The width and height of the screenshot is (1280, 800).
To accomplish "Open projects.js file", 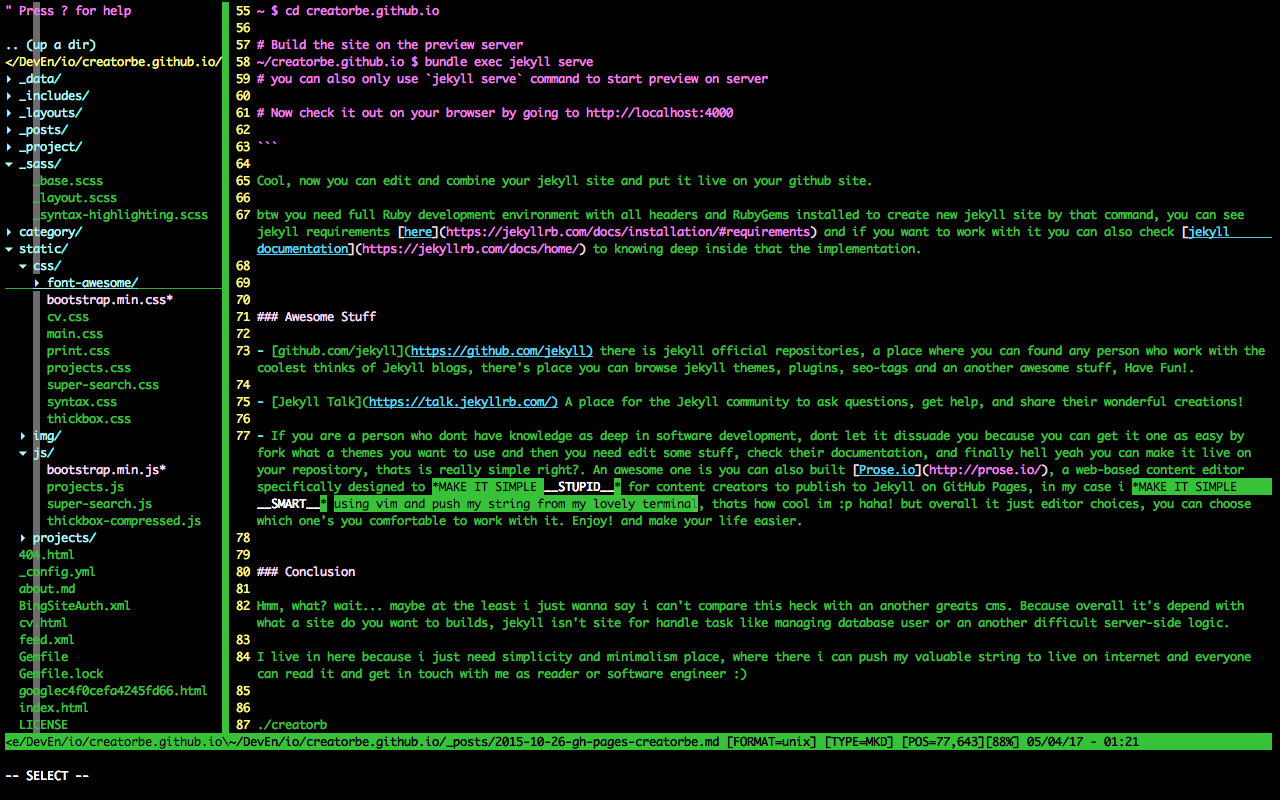I will 85,487.
